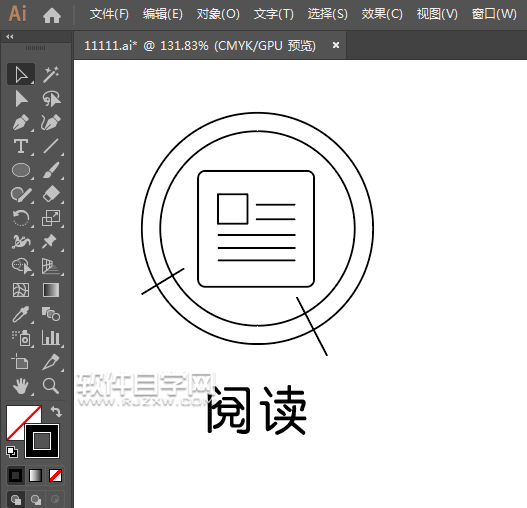Apply None mode button
This screenshot has height=508, width=527.
click(55, 475)
